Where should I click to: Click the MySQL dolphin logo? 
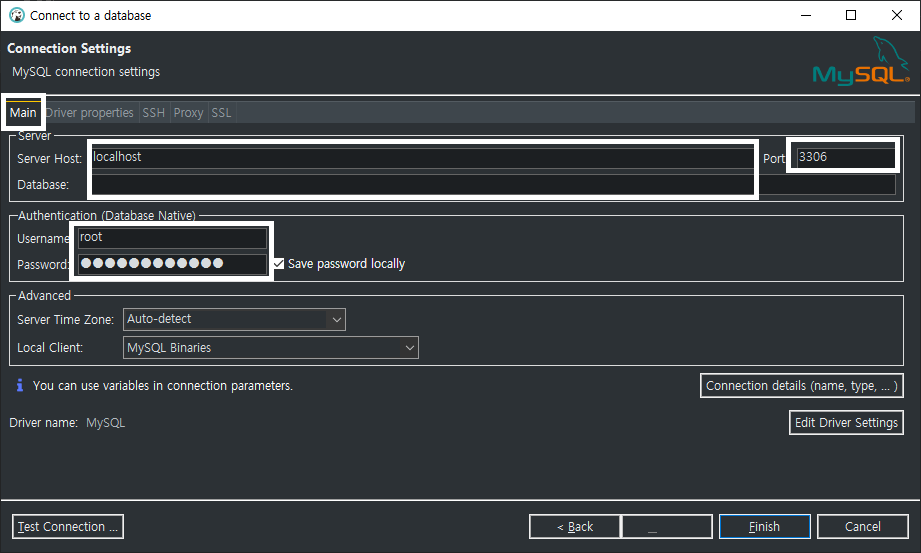pos(861,61)
